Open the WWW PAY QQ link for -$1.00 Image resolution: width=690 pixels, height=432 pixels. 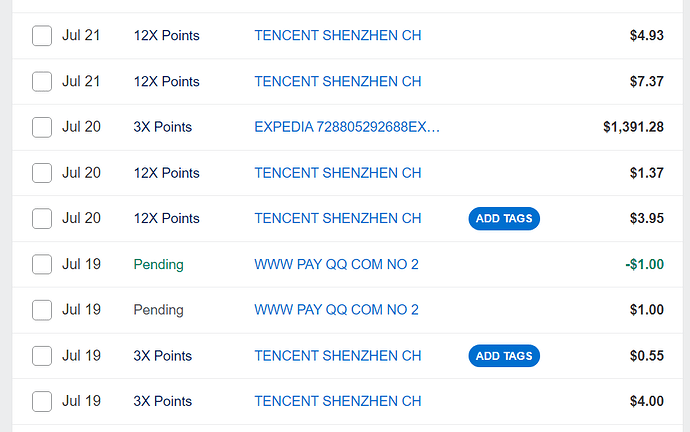point(336,265)
